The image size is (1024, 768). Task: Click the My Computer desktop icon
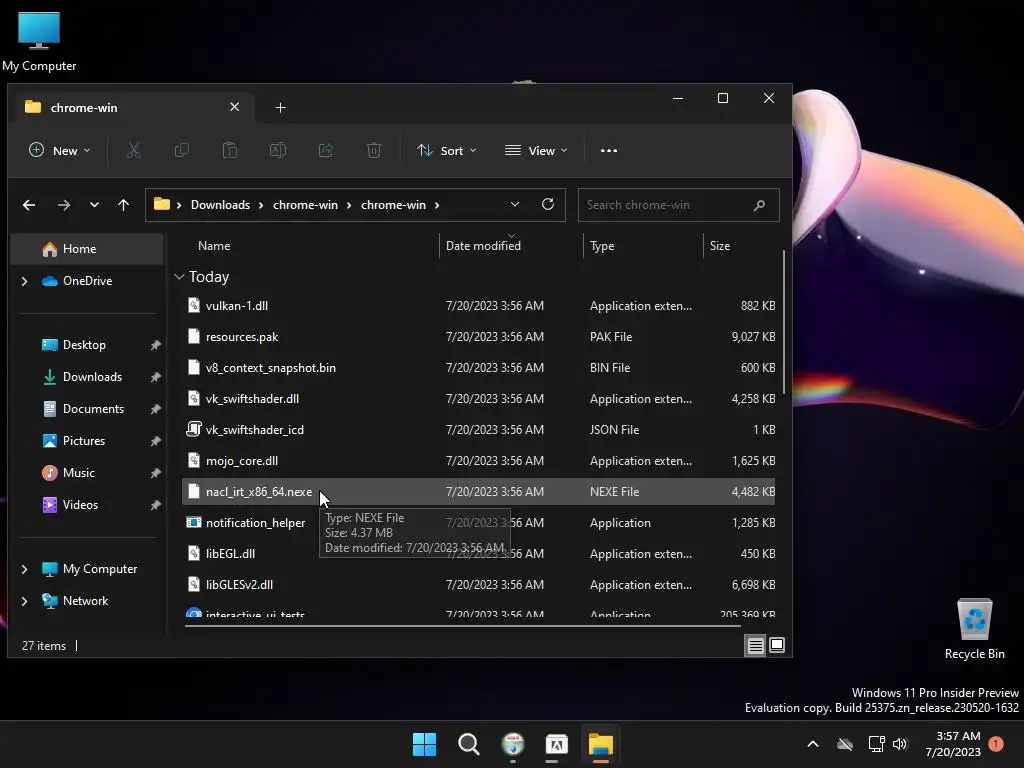tap(39, 41)
